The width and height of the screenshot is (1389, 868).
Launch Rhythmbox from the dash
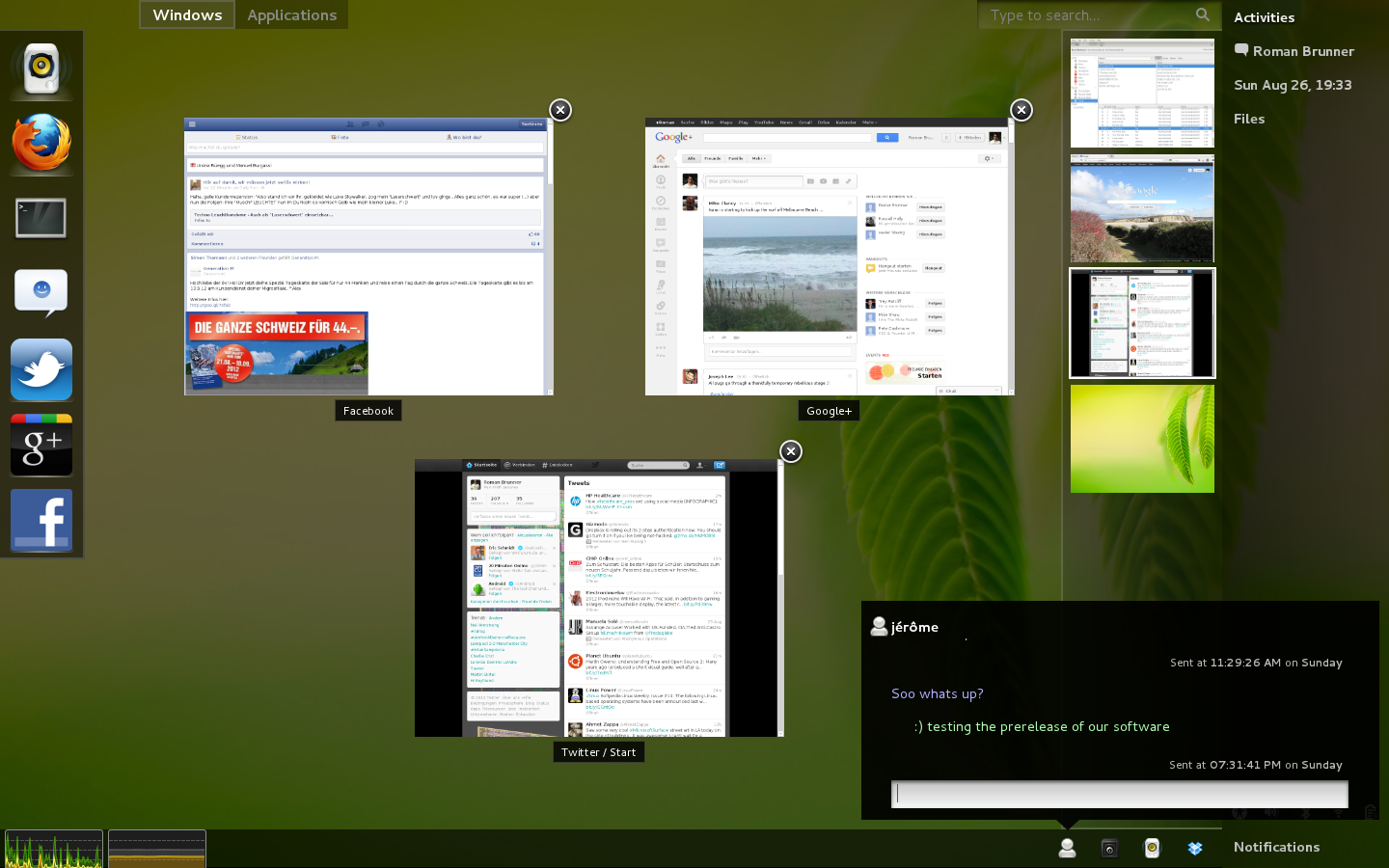click(x=41, y=68)
